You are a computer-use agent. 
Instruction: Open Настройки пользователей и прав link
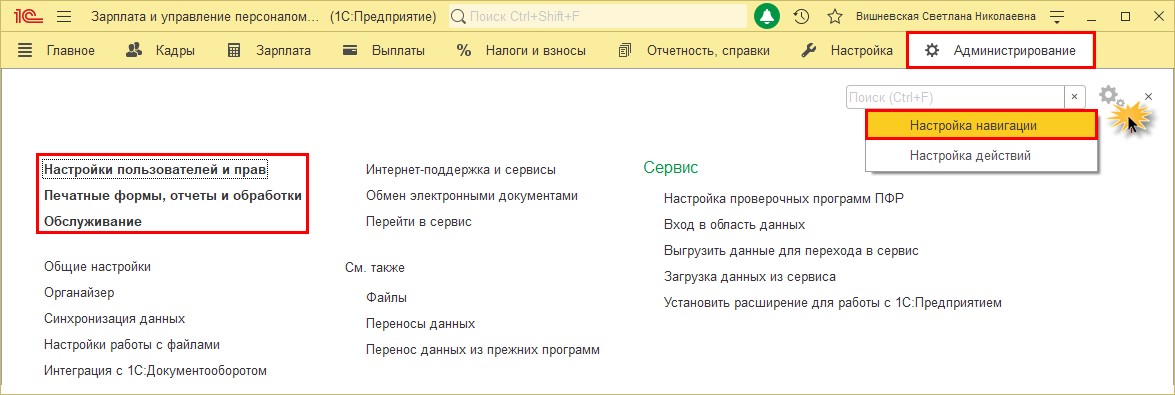tap(156, 169)
